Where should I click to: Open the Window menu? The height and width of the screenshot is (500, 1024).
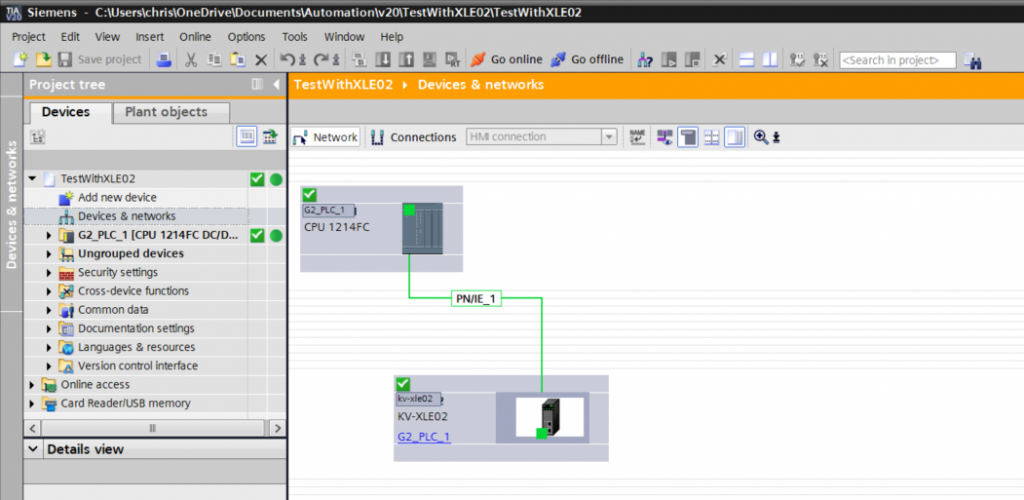tap(344, 37)
